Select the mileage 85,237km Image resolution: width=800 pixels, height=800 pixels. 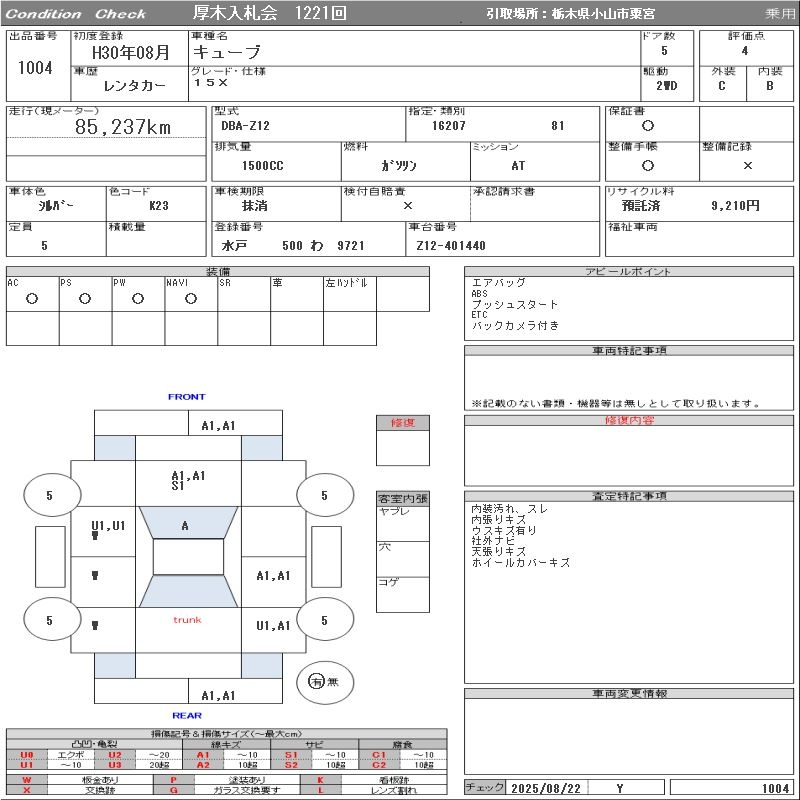pos(123,127)
